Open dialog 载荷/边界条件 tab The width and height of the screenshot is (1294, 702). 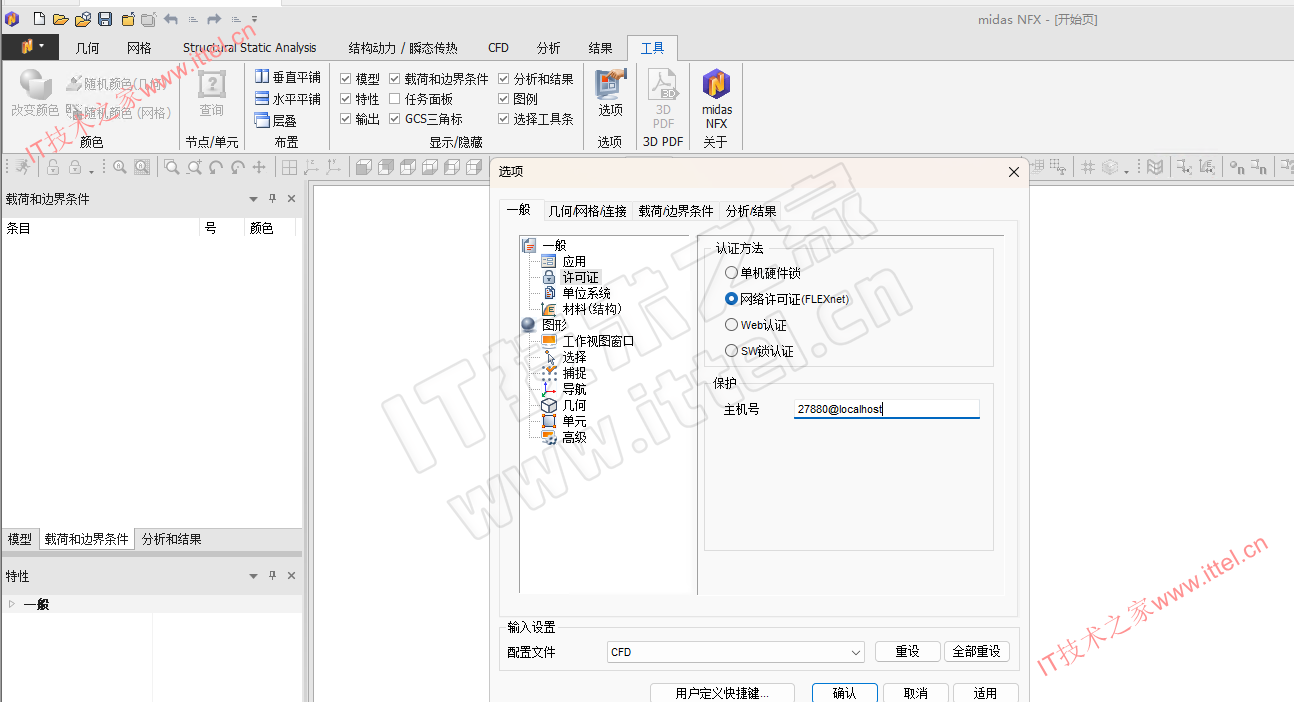click(x=676, y=211)
